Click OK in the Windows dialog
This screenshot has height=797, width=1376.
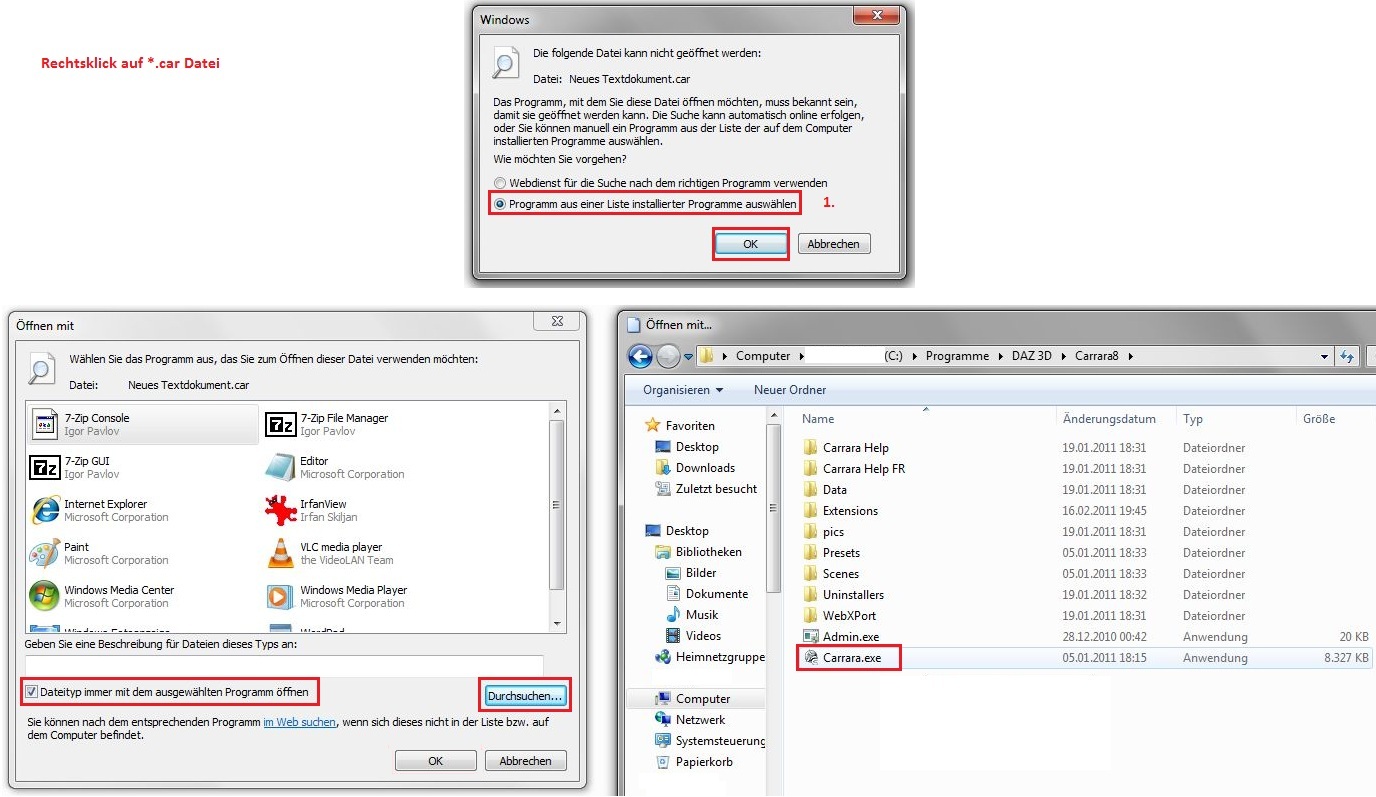coord(750,244)
